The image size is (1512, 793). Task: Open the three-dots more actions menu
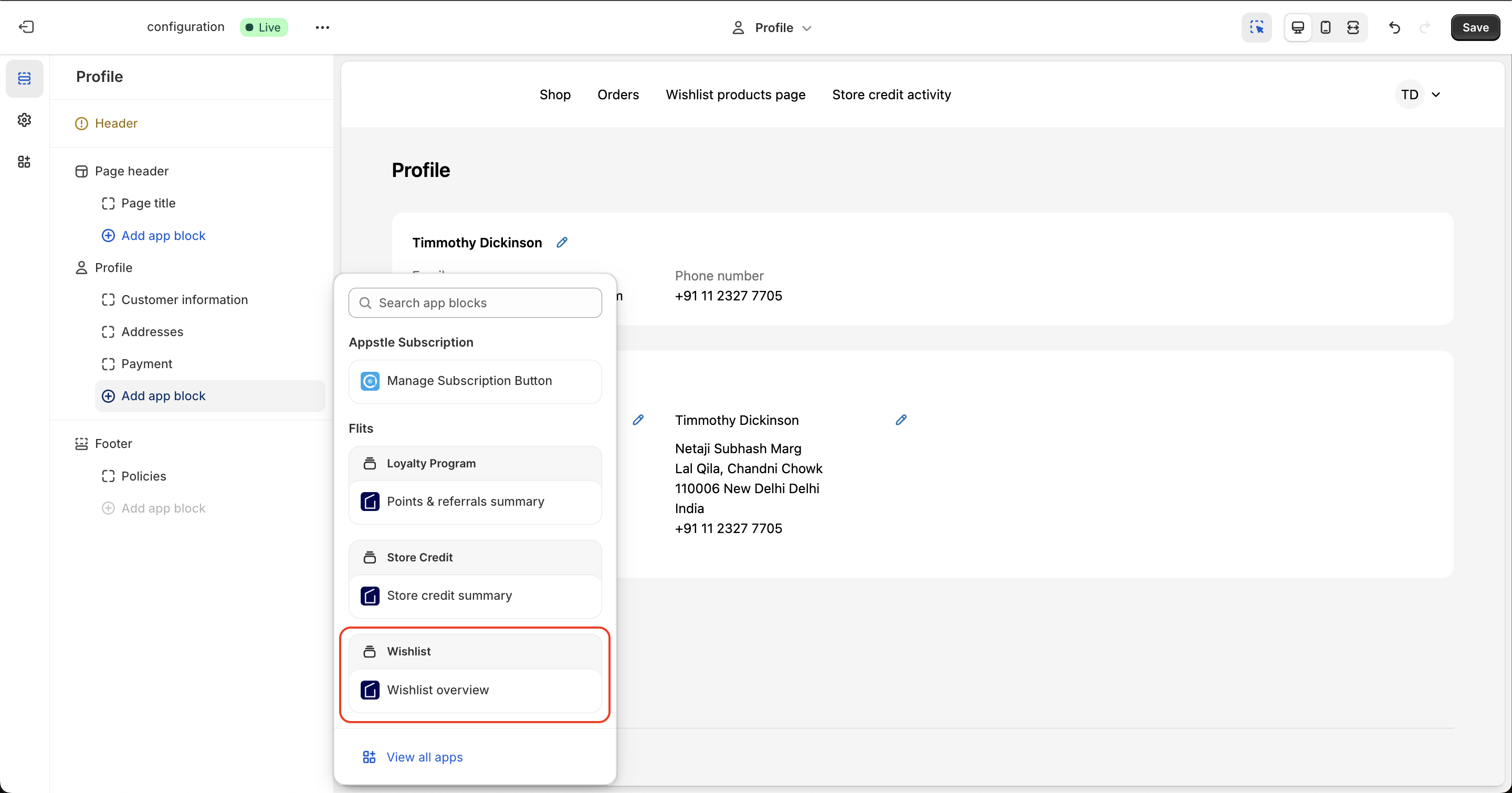(322, 27)
